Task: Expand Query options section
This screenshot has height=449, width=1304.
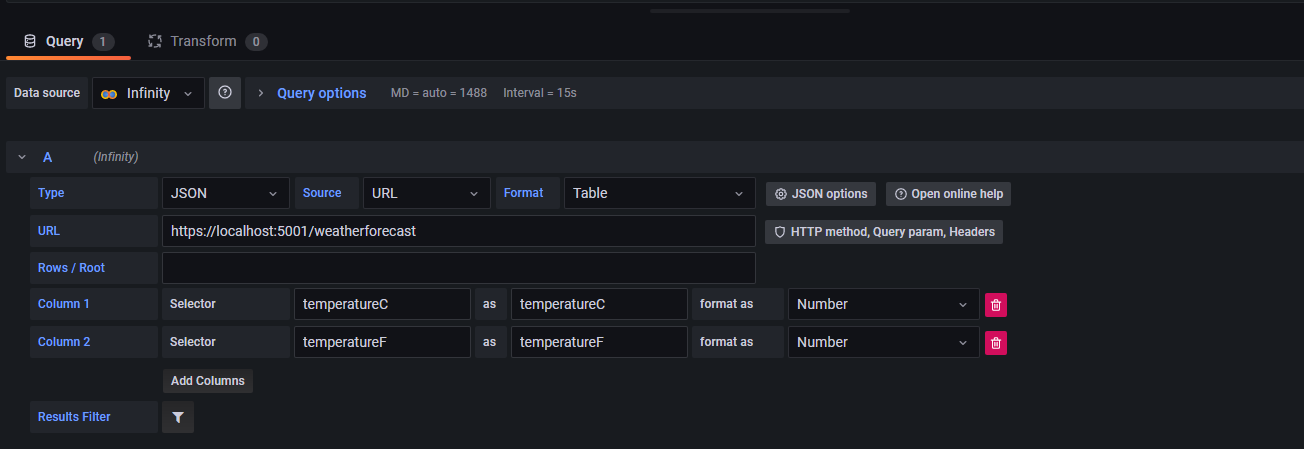Action: click(x=312, y=93)
